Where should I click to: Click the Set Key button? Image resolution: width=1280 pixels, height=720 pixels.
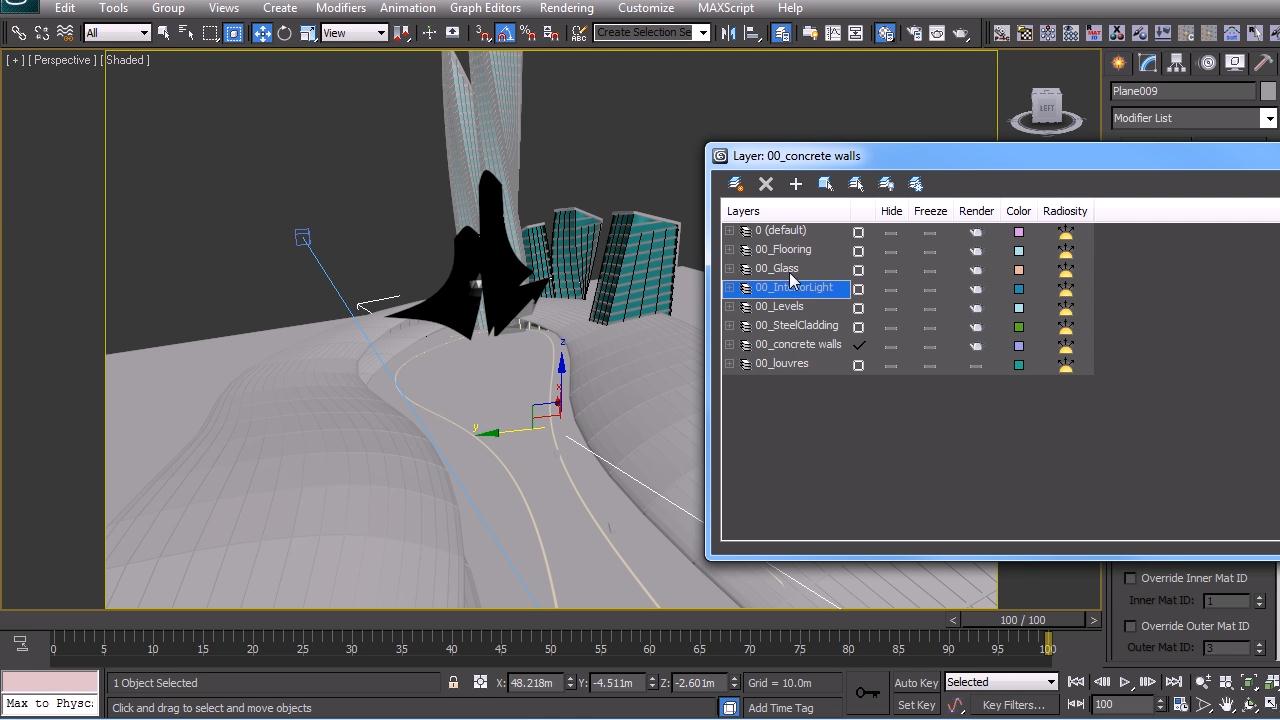[x=916, y=705]
